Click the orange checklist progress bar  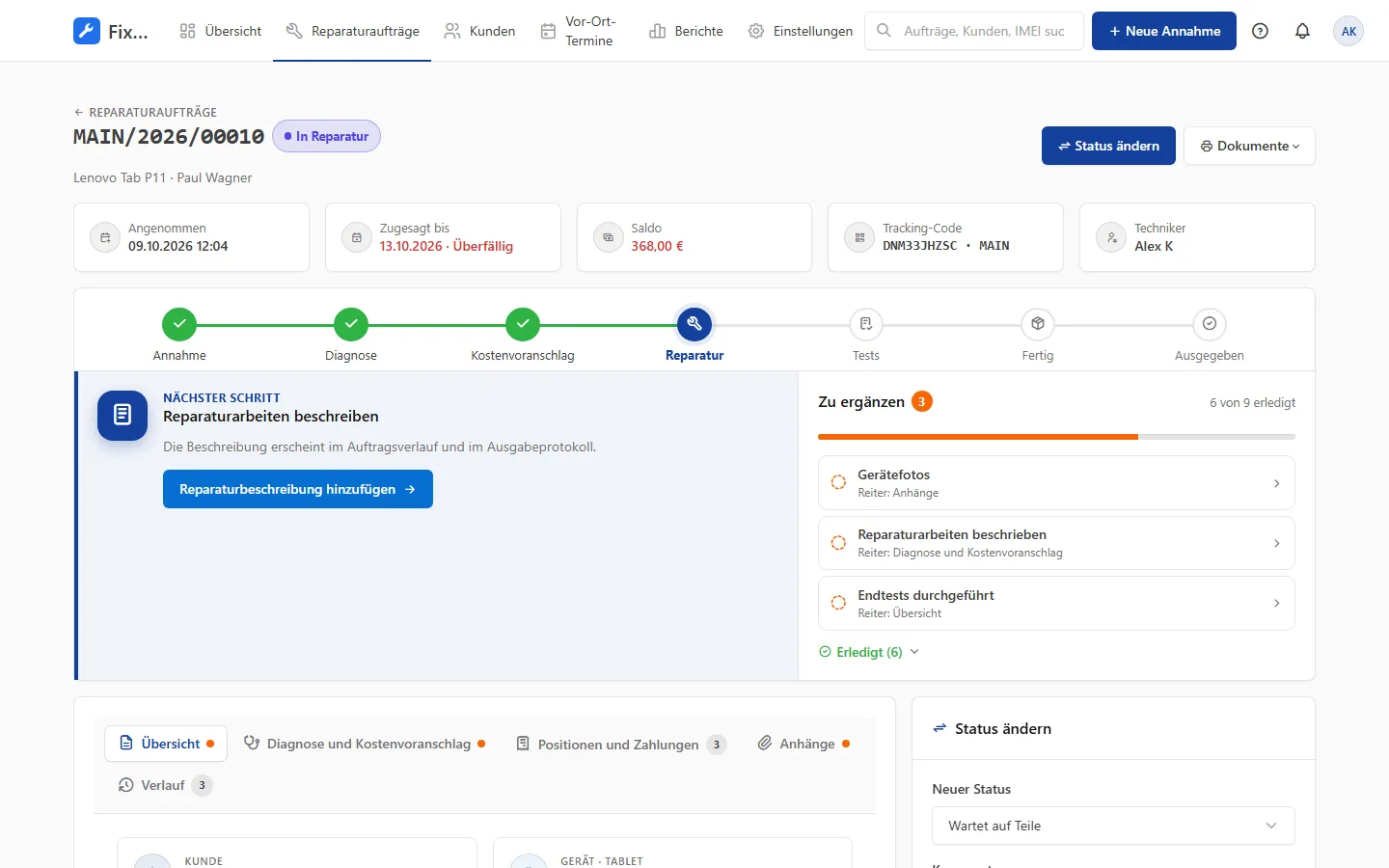(x=1056, y=437)
